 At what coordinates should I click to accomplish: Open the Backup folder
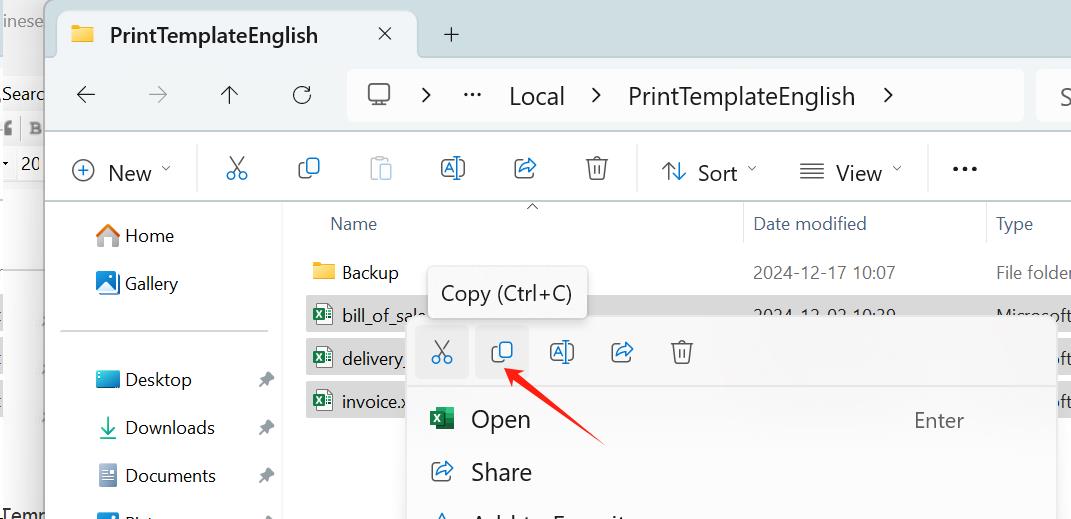(369, 272)
